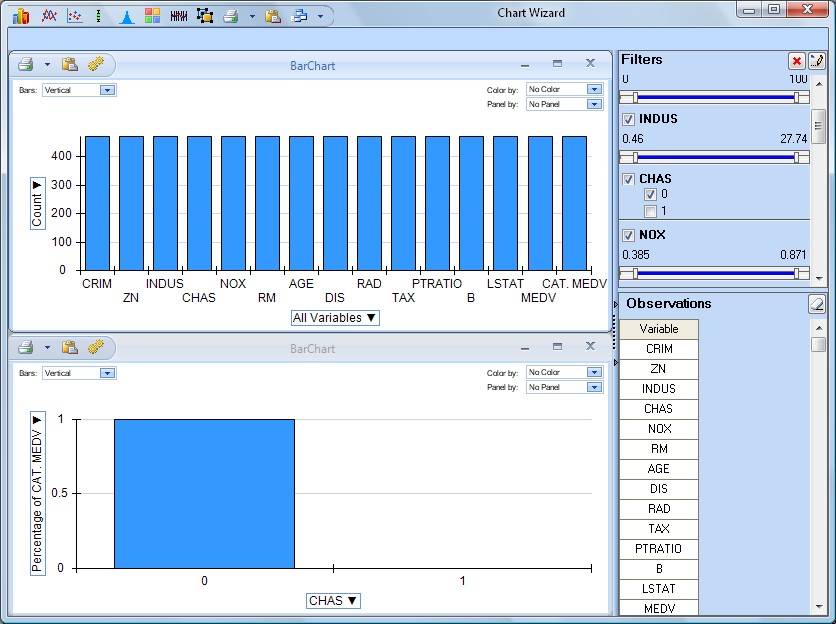
Task: Create a line chart from main toolbar
Action: click(x=49, y=16)
